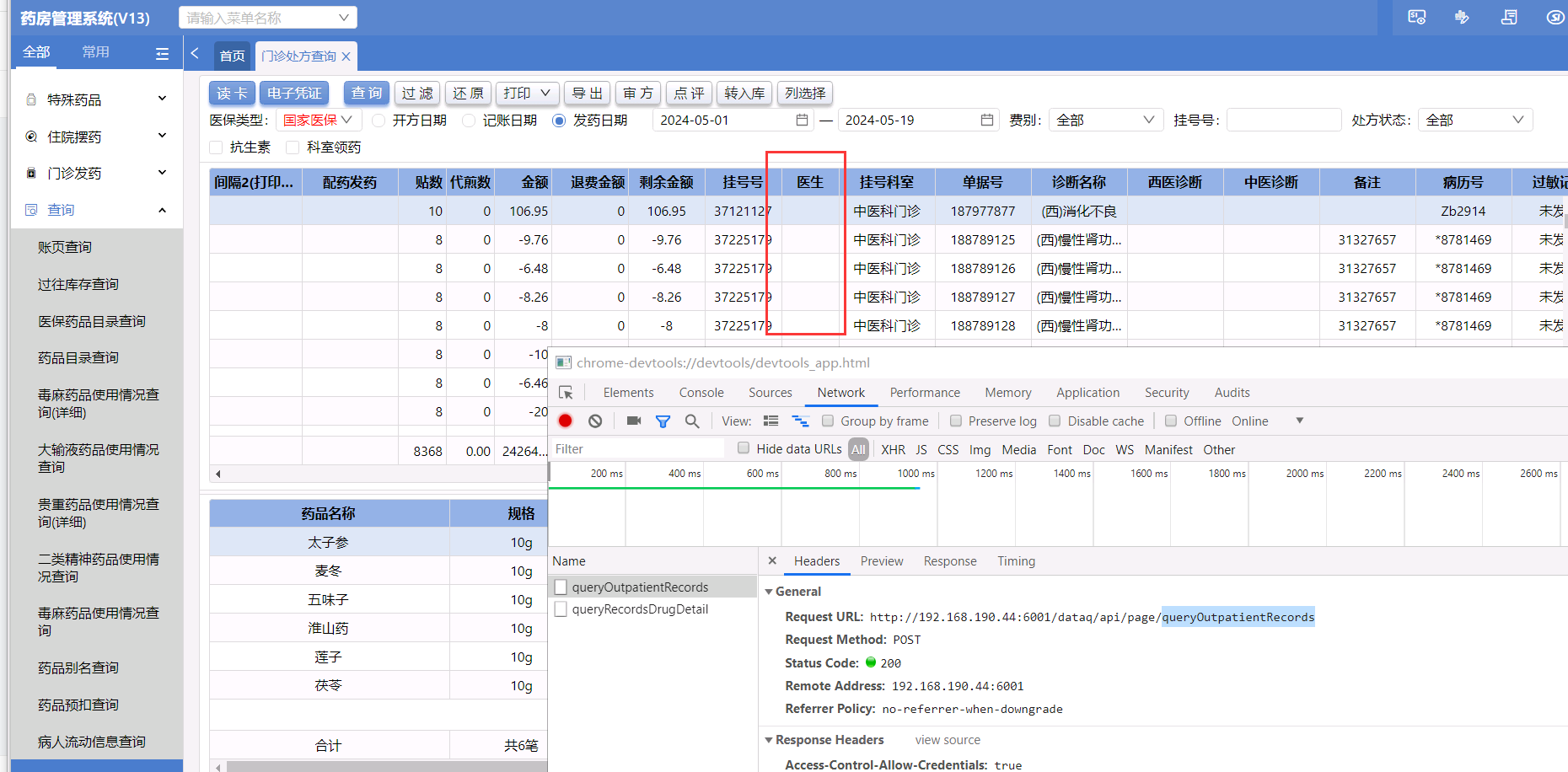1568x772 pixels.
Task: Toggle the network filter funnel icon
Action: 663,421
